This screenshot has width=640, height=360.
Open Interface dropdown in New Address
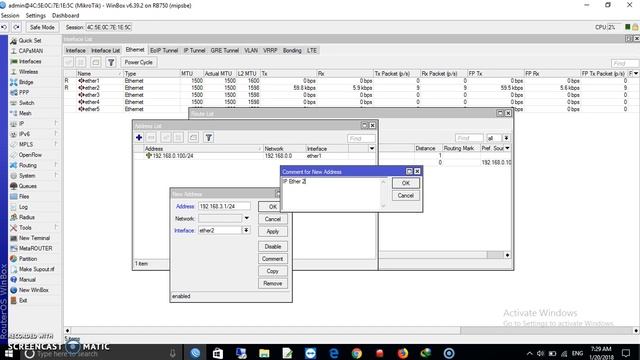tap(246, 230)
